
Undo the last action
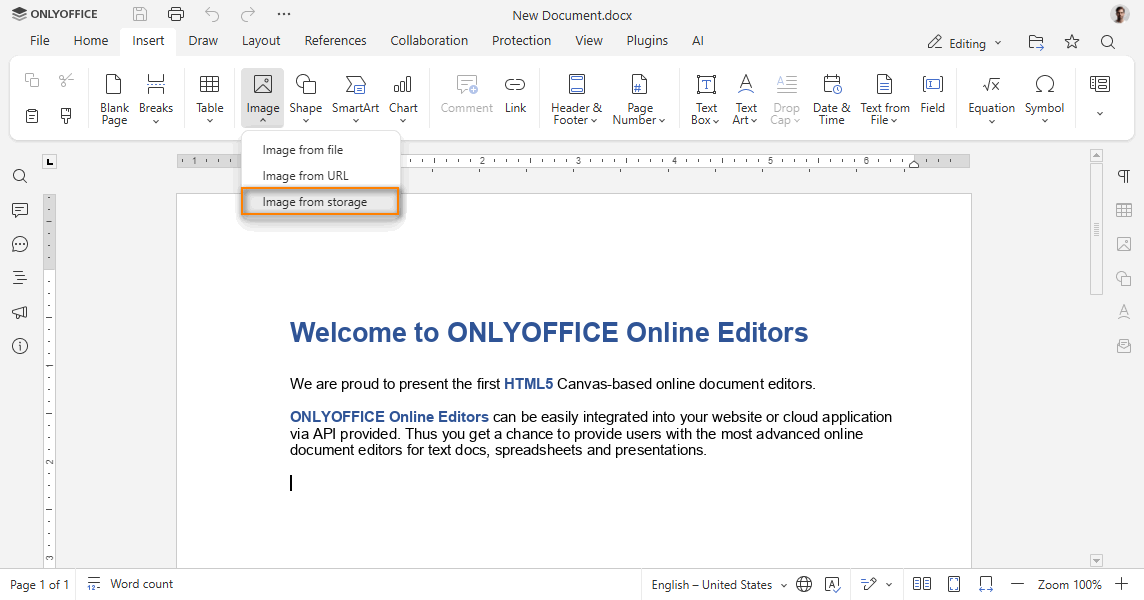(x=212, y=14)
